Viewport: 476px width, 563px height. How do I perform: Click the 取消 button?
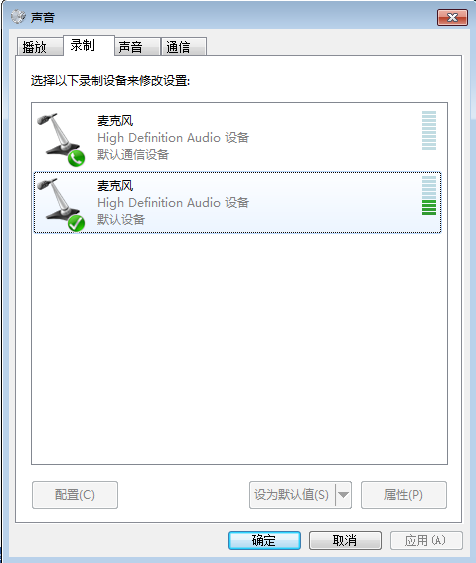coord(345,540)
